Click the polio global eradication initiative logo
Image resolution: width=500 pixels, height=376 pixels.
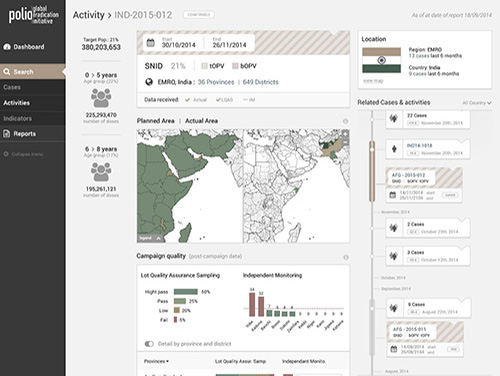click(34, 15)
